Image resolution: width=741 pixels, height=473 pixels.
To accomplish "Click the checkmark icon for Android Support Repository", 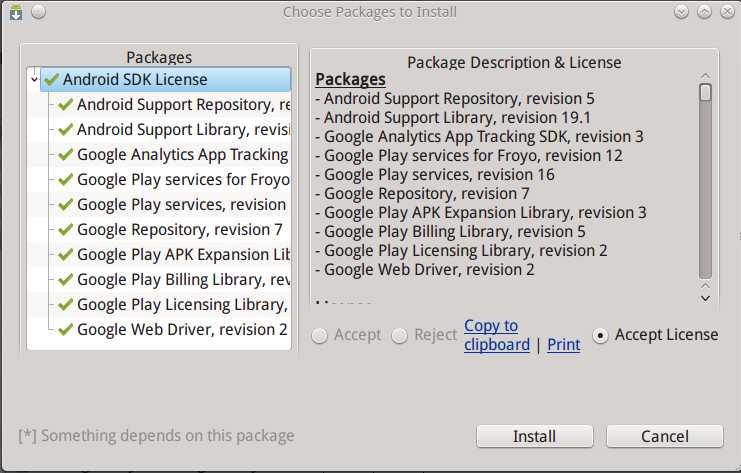I will click(x=65, y=104).
